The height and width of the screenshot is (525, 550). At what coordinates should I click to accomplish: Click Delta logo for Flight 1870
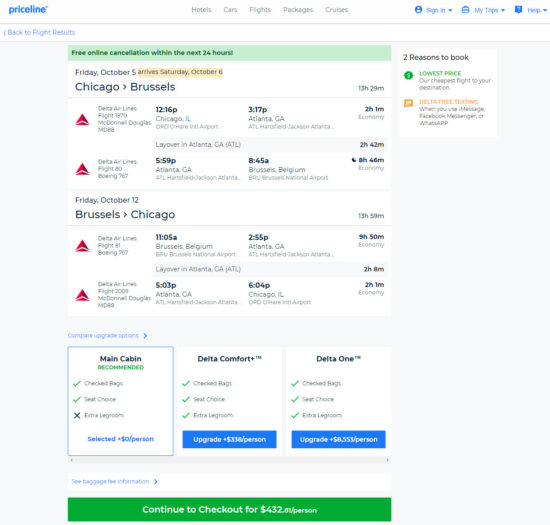click(82, 120)
